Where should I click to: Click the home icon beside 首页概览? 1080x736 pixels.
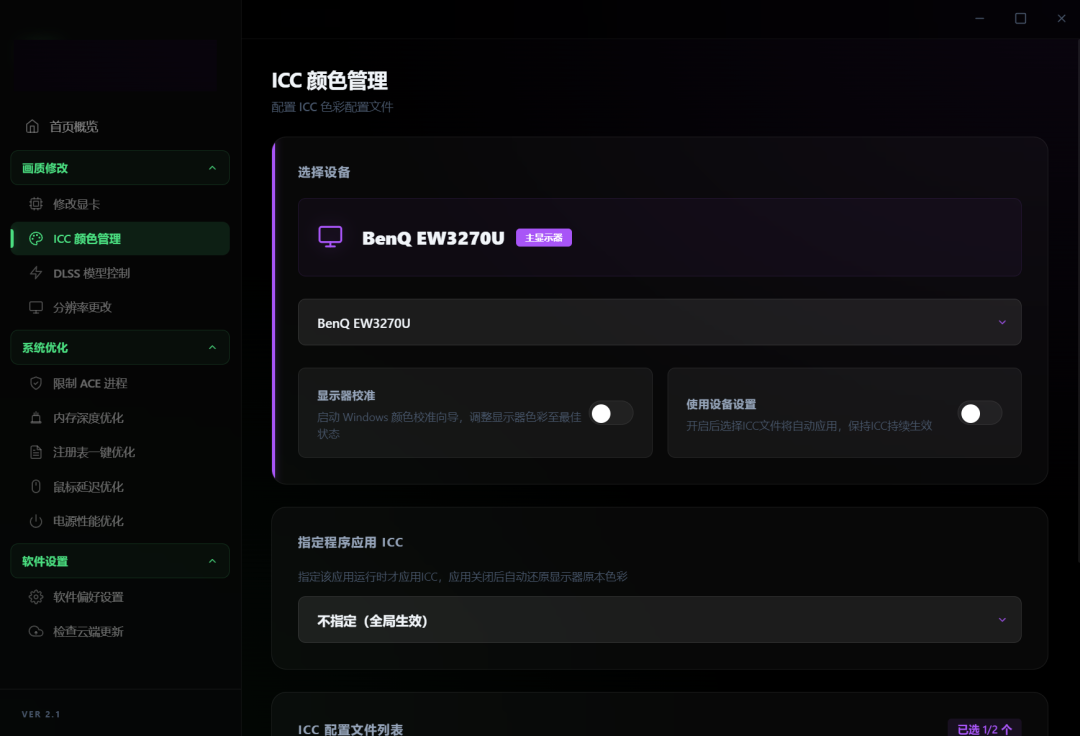pos(32,127)
